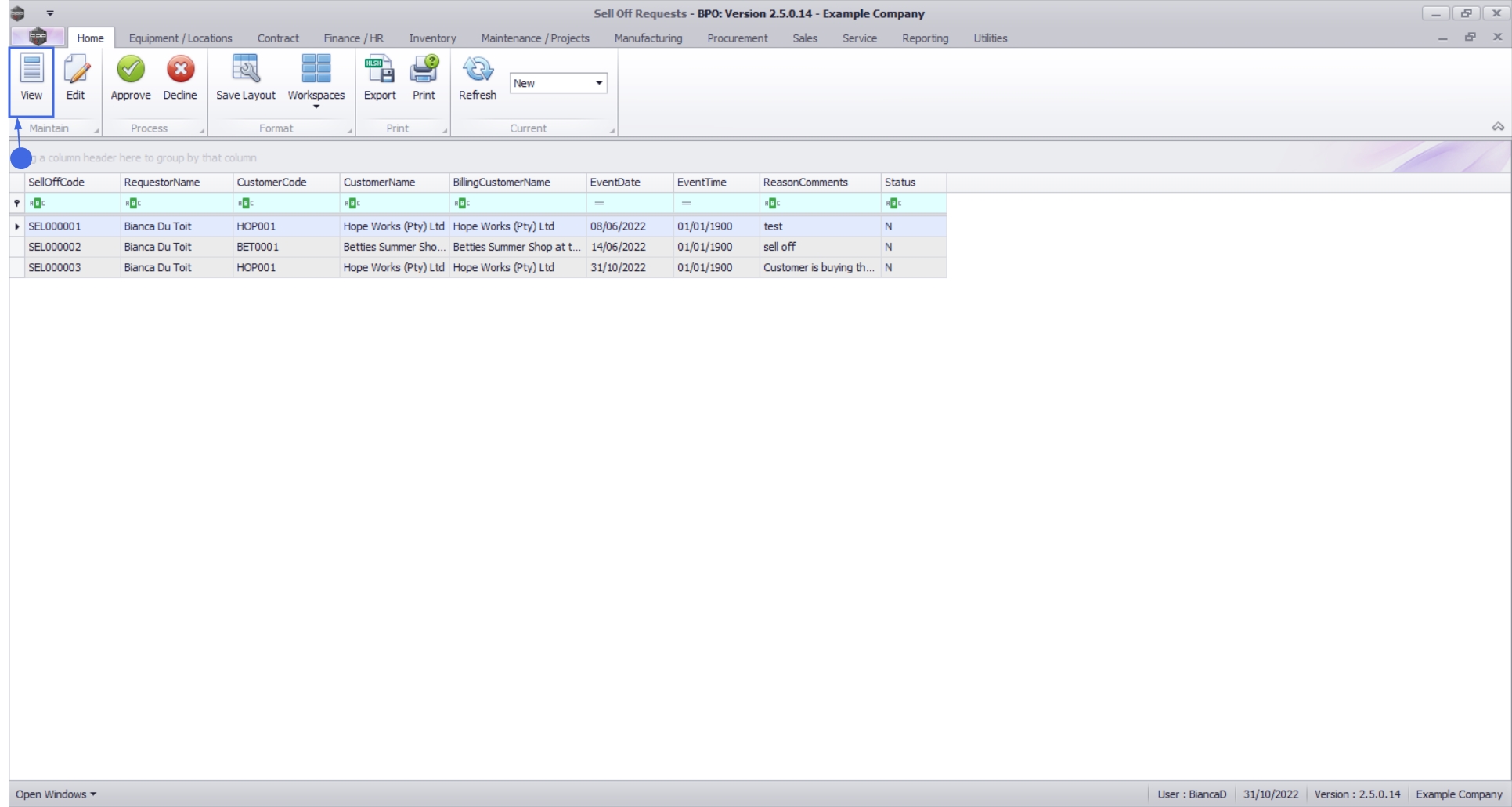The width and height of the screenshot is (1512, 807).
Task: Open the Maintenance / Projects tab
Action: click(536, 38)
